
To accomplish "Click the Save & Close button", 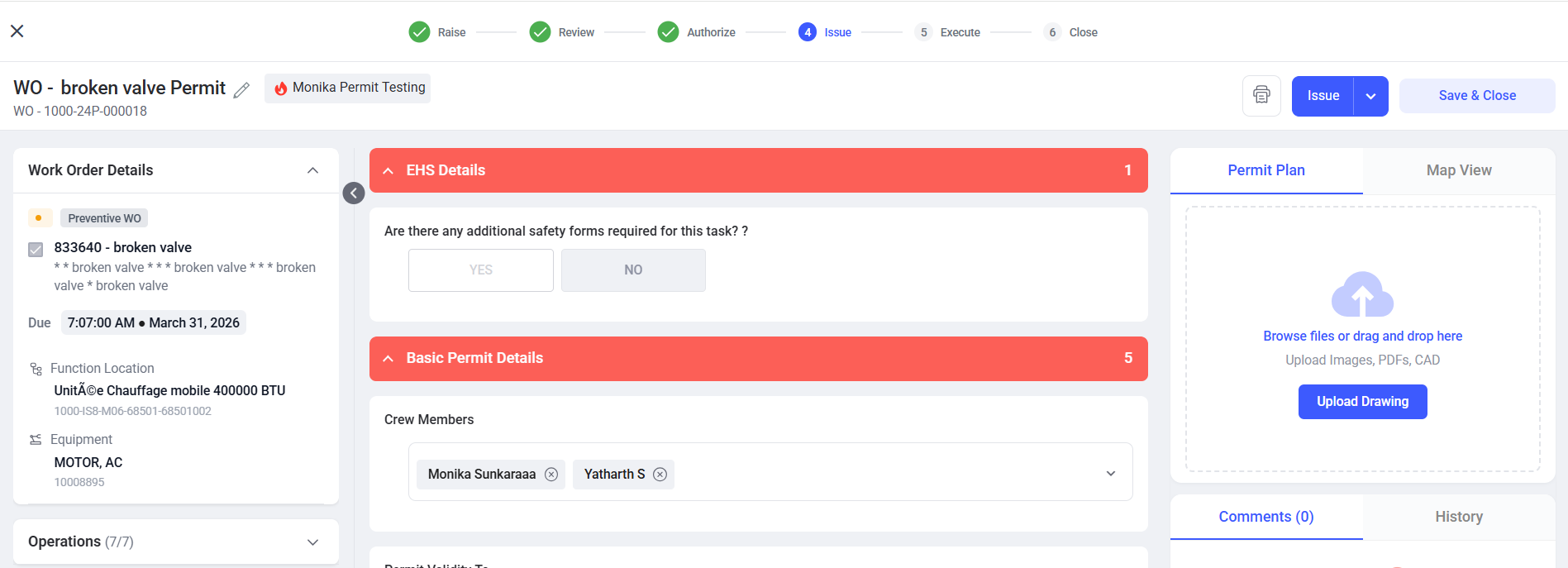I will [1477, 96].
